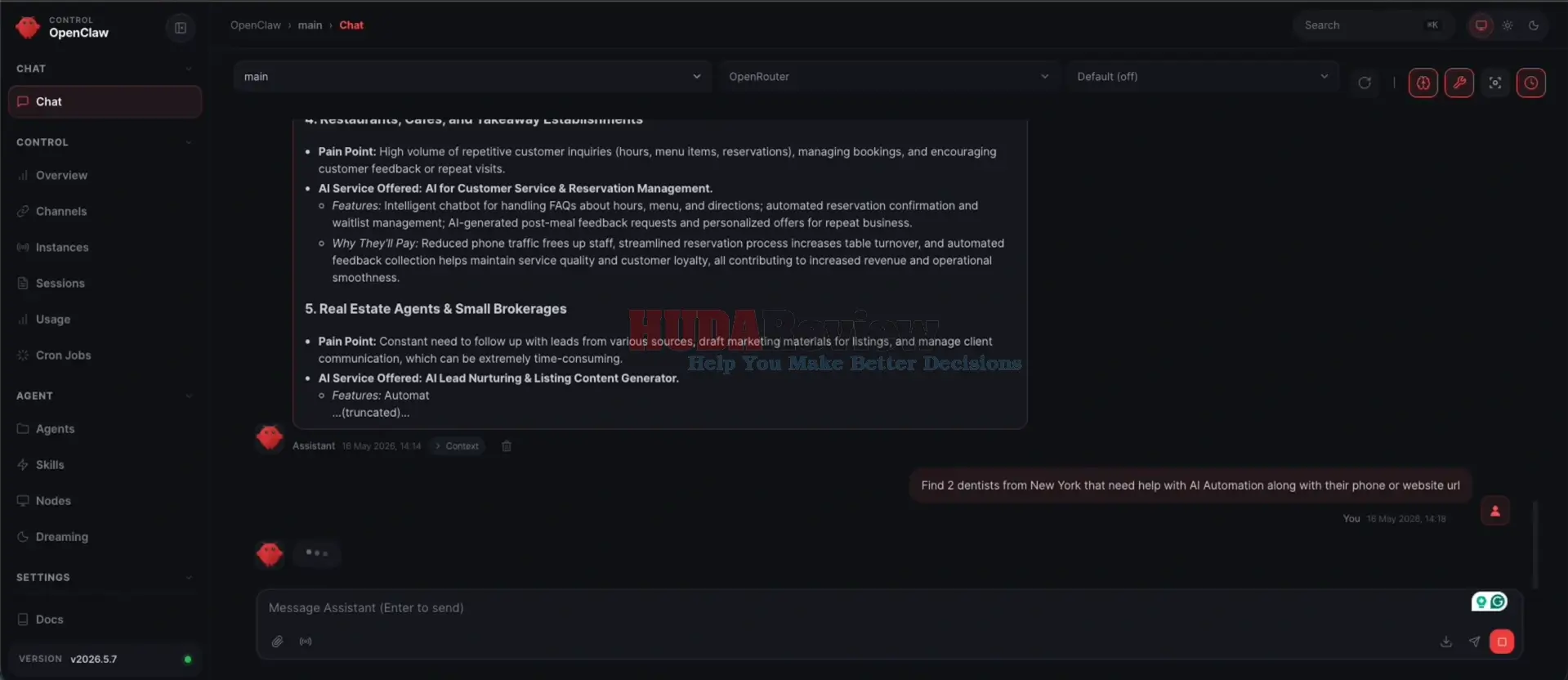
Task: Switch to dark theme moon icon
Action: (1534, 25)
